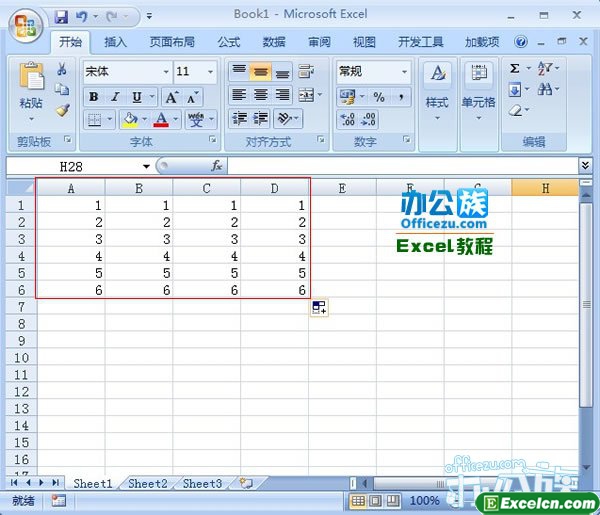Viewport: 600px width, 515px height.
Task: Increase indent of cell contents
Action: pos(261,118)
